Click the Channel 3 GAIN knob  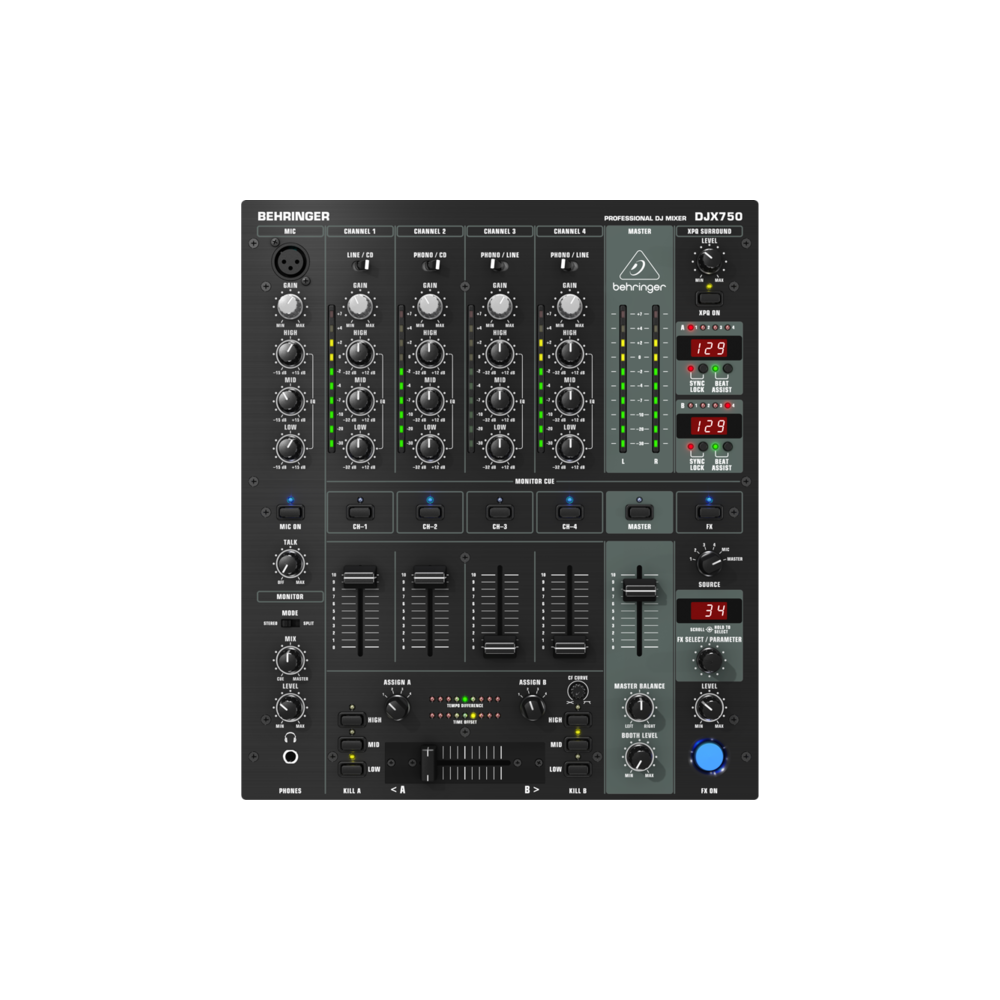(x=499, y=306)
